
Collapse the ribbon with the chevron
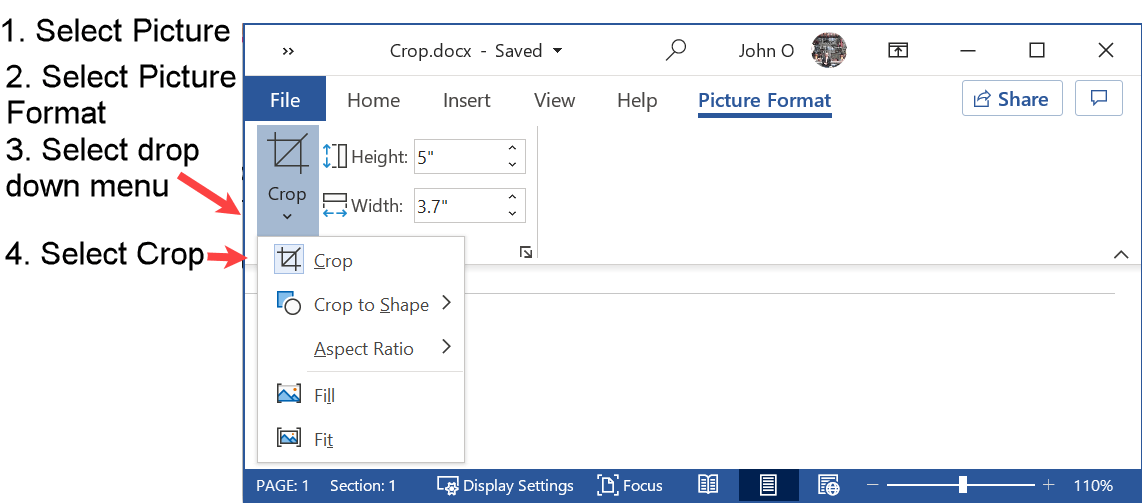(1120, 256)
